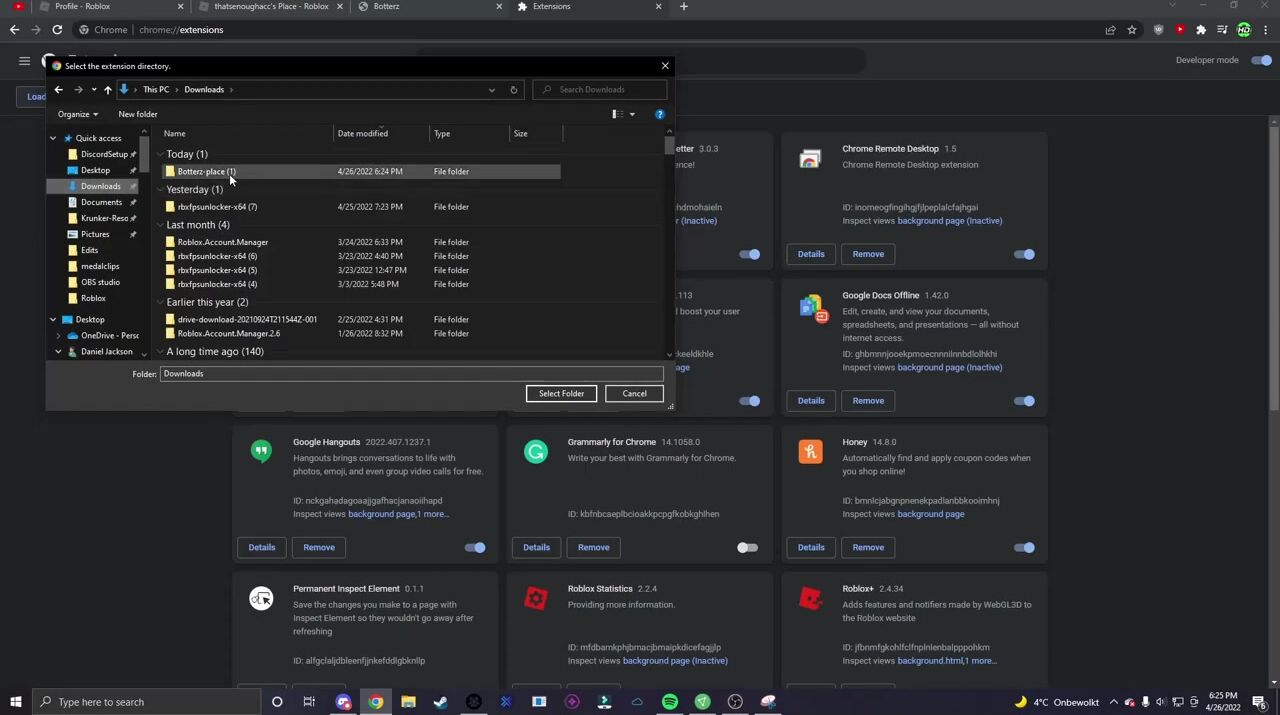The image size is (1280, 715).
Task: Click the Search Downloads field
Action: click(x=600, y=90)
